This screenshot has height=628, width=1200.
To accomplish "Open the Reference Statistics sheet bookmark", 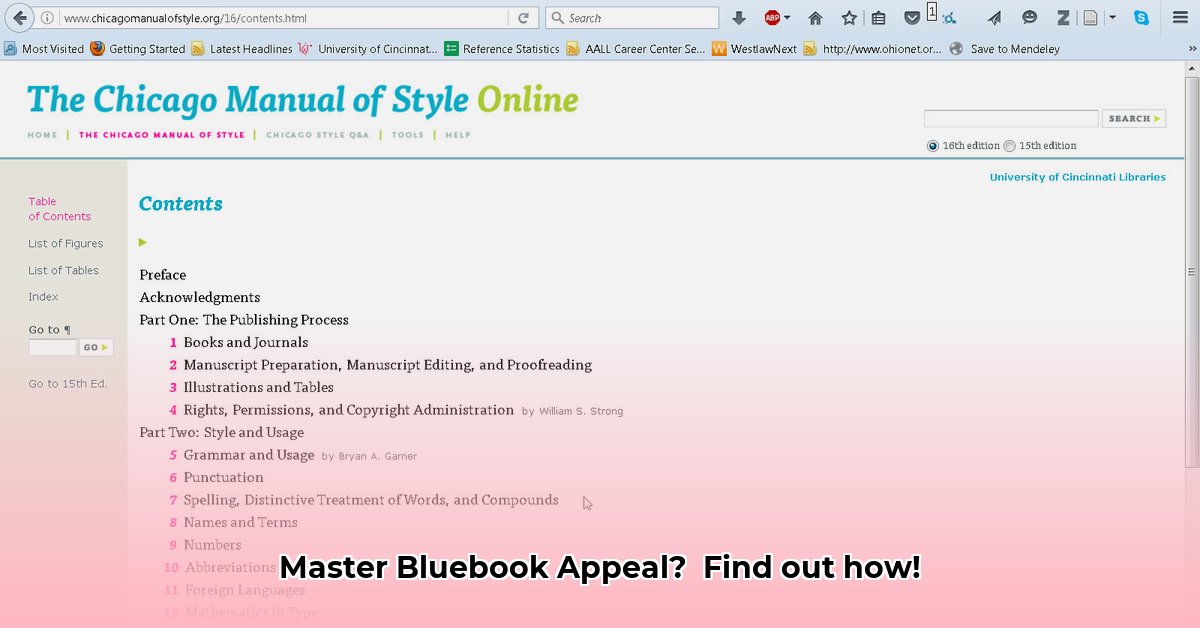I will [x=502, y=48].
